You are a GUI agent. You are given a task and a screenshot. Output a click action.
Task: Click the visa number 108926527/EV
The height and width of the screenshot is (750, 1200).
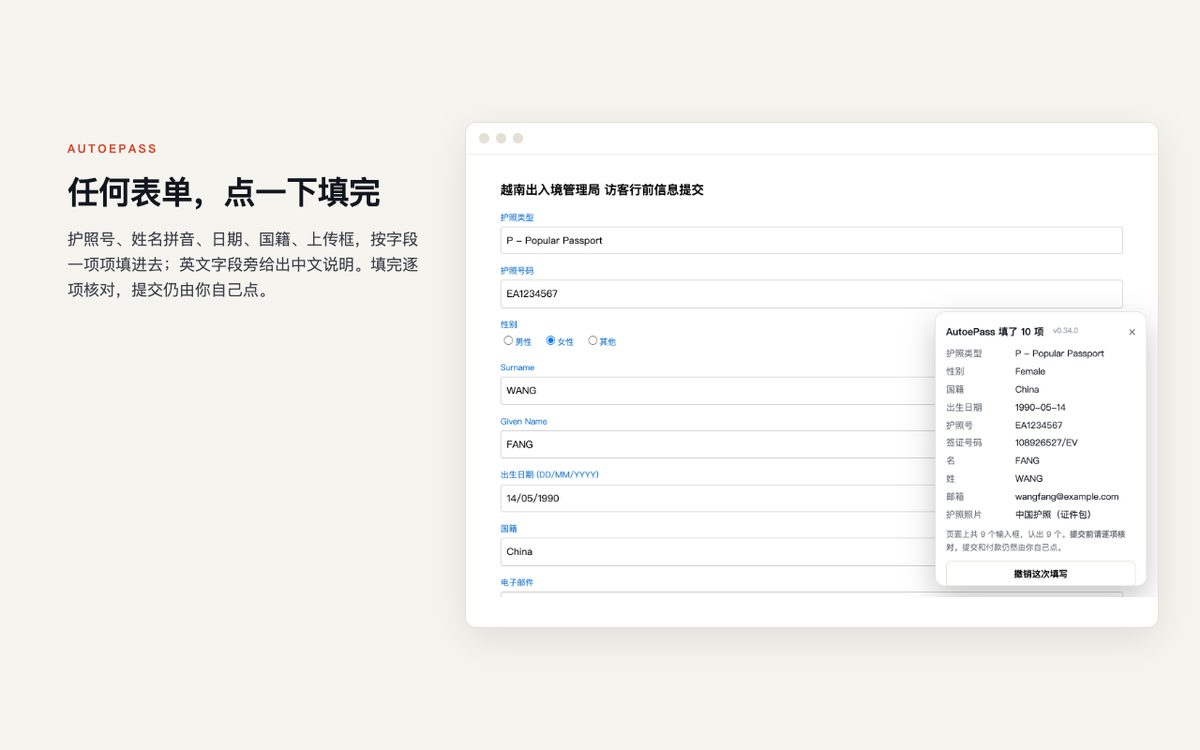(1046, 443)
